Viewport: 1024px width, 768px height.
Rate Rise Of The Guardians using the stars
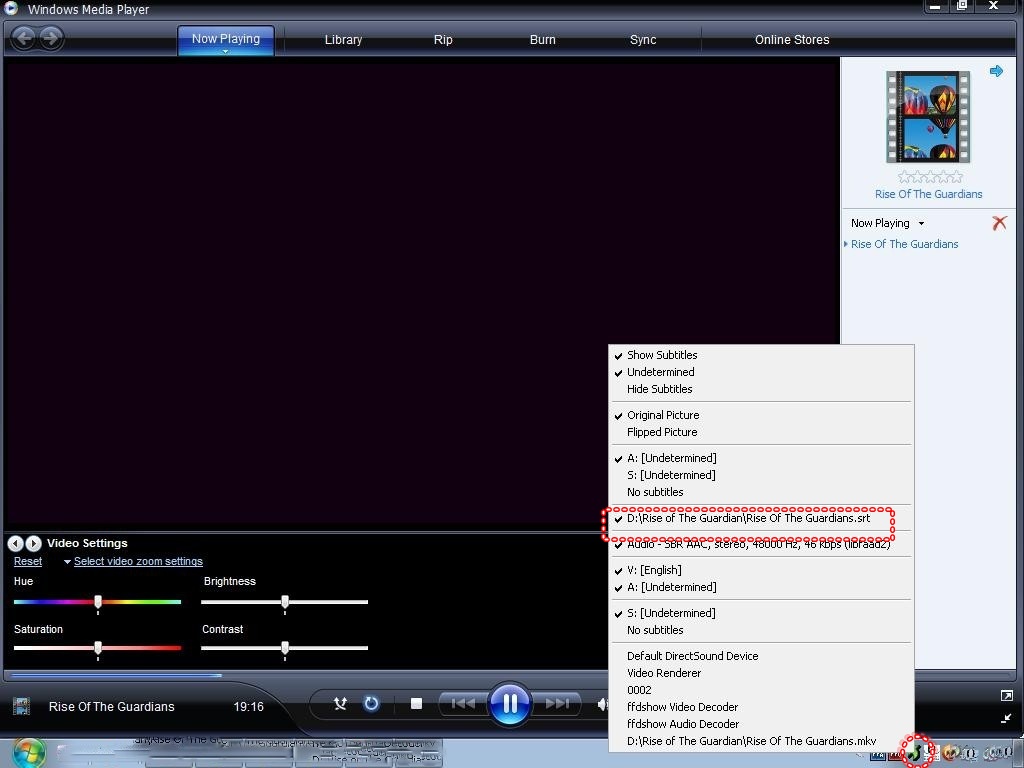click(x=928, y=178)
